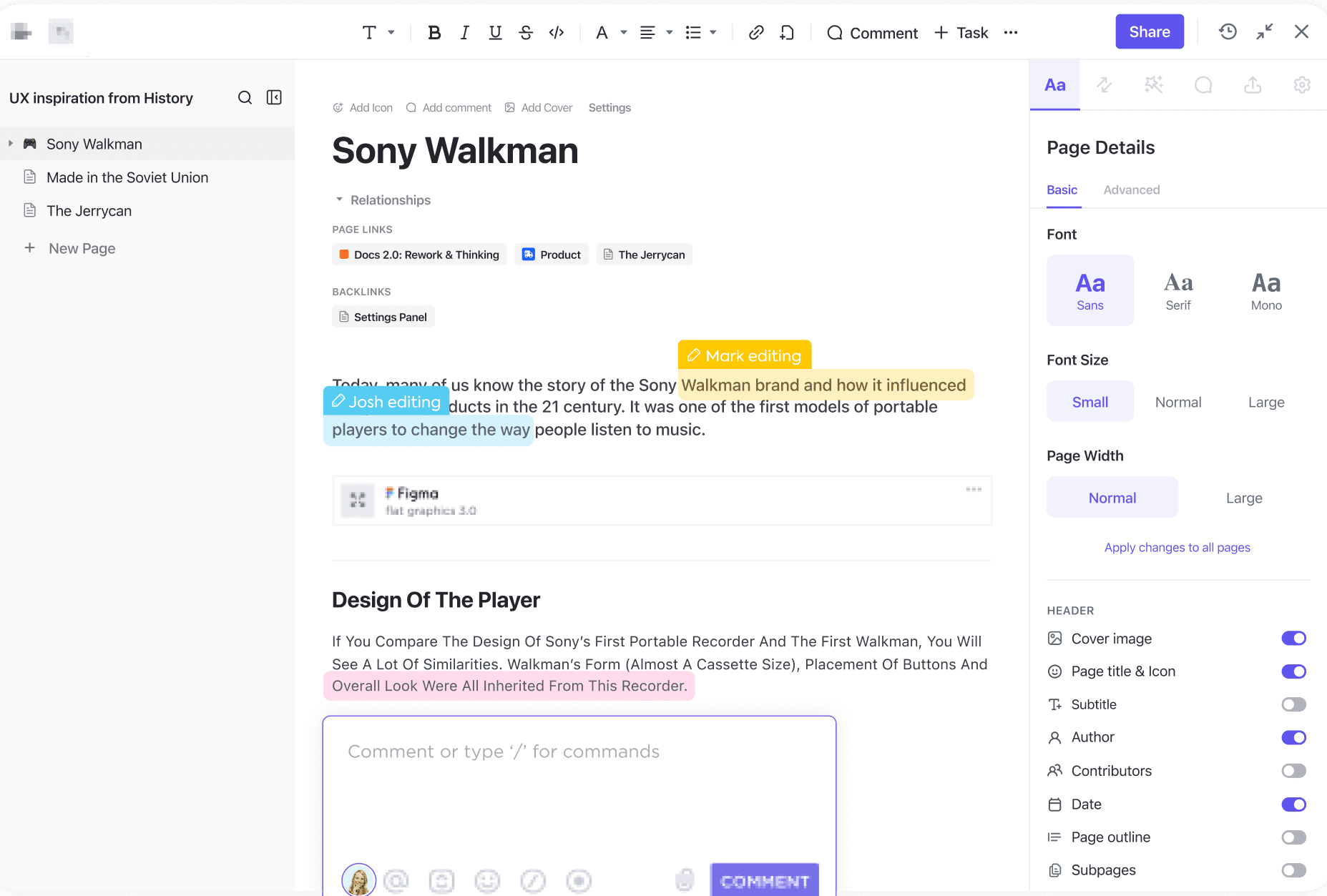Open the text color dropdown arrow
Screen dimensions: 1327x896
pyautogui.click(x=624, y=33)
